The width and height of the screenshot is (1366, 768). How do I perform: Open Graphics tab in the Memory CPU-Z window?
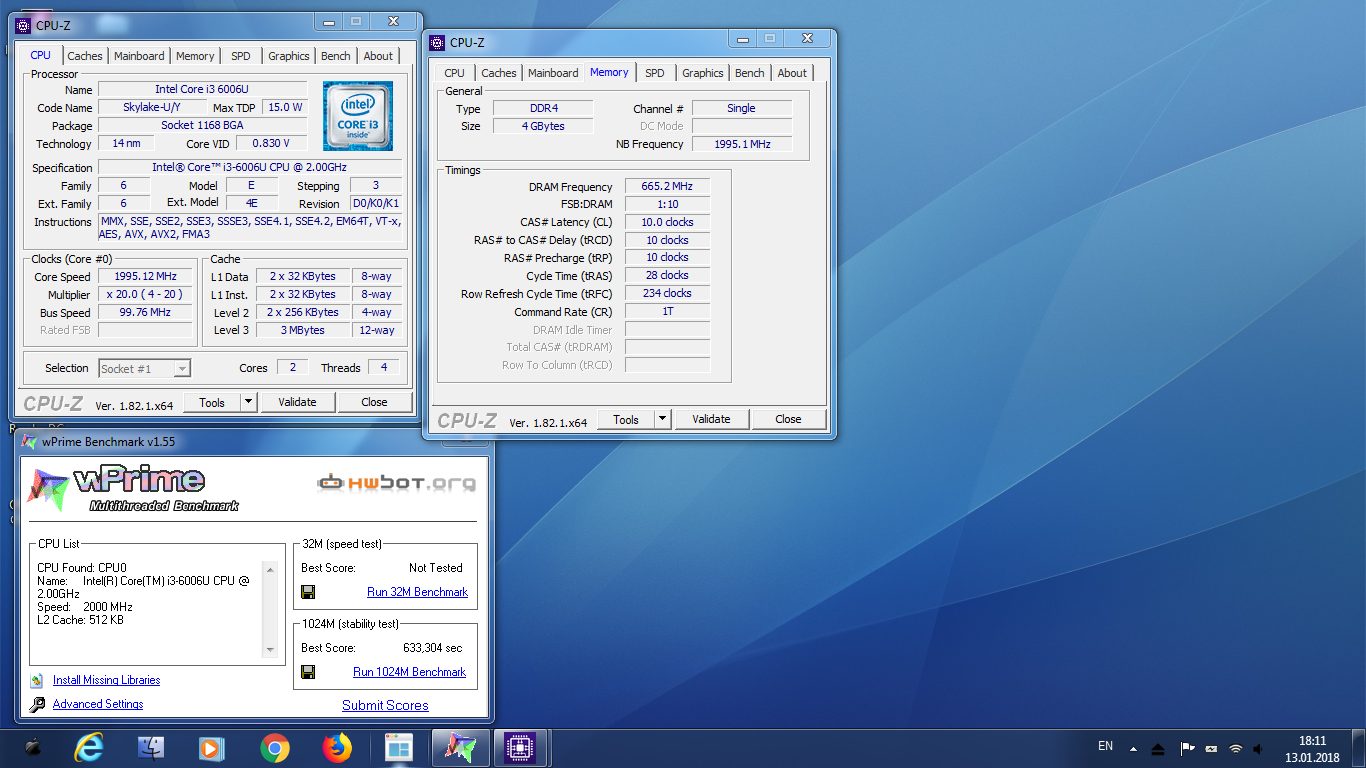point(703,73)
